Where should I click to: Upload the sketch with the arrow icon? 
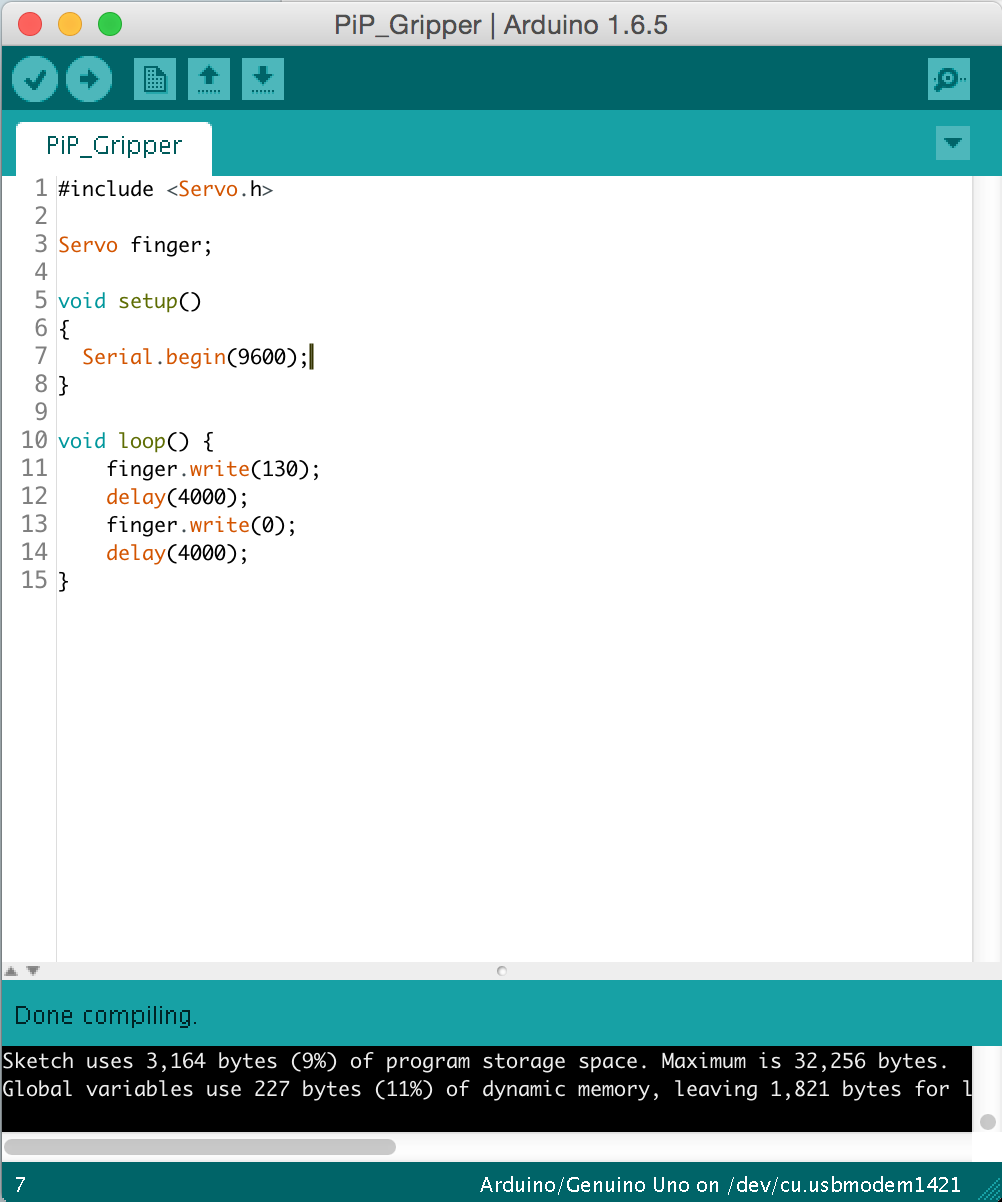point(88,79)
